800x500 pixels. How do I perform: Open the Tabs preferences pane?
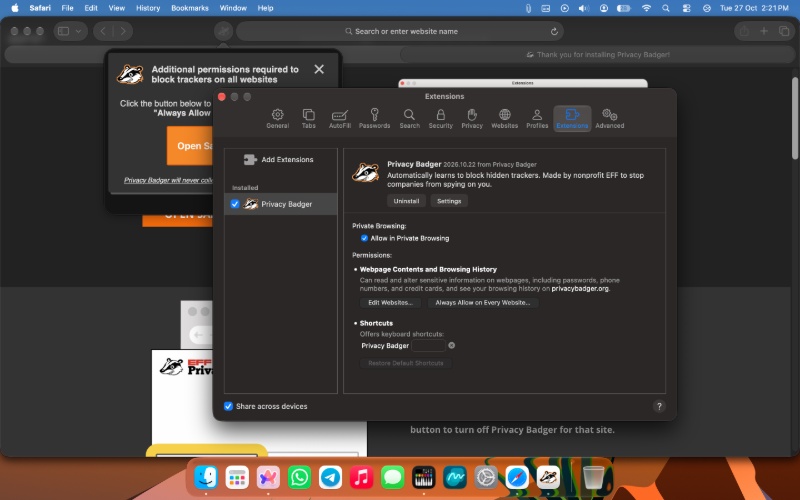point(309,118)
